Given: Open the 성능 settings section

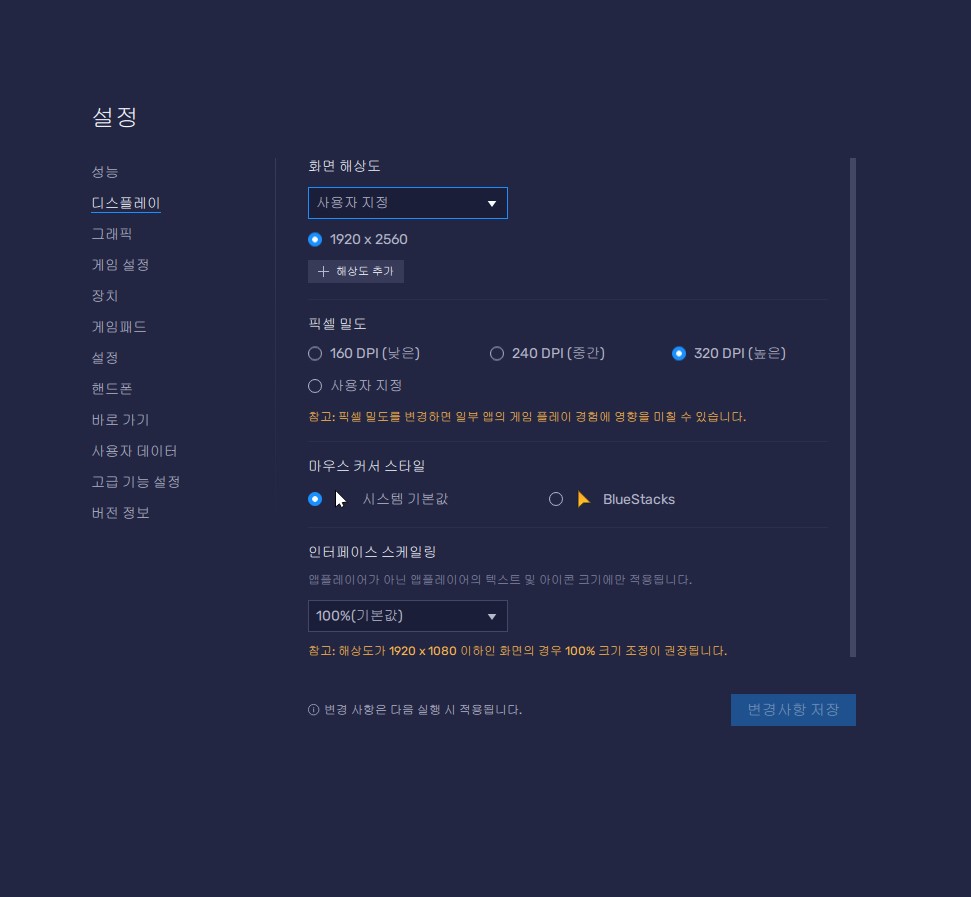Looking at the screenshot, I should (x=105, y=172).
